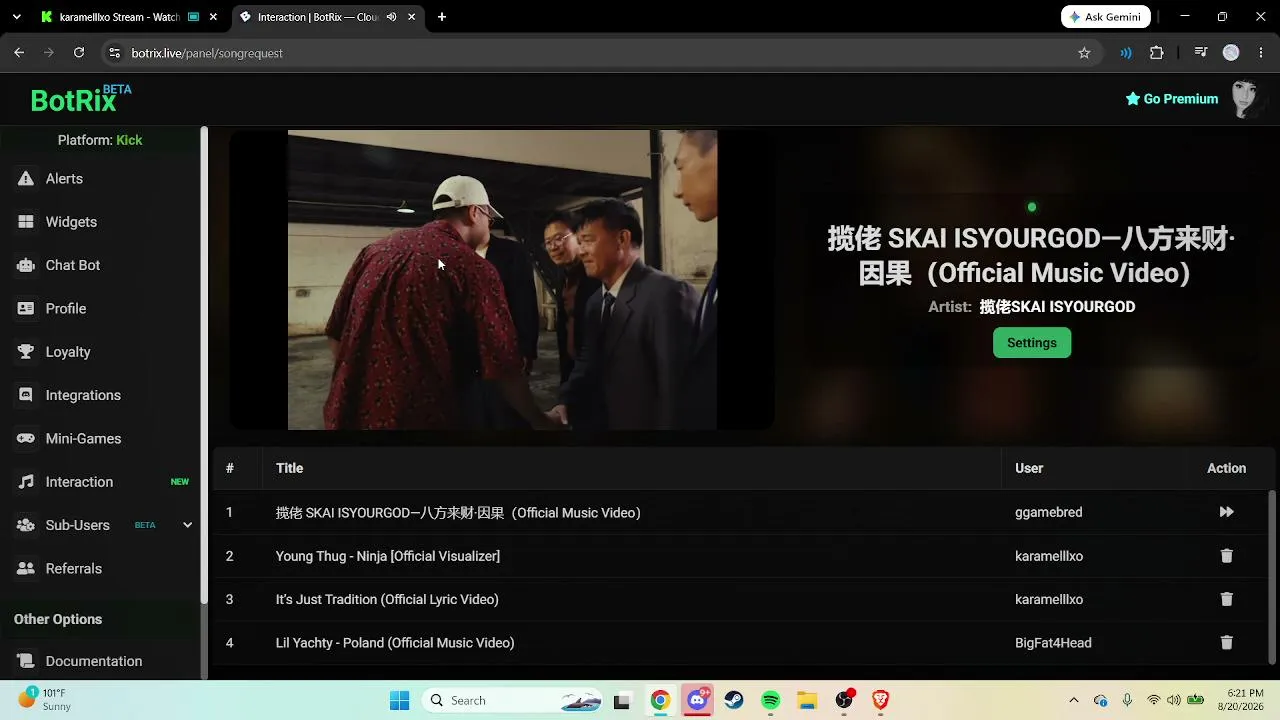Mute the Interaction BotRix tab audio

(x=391, y=17)
